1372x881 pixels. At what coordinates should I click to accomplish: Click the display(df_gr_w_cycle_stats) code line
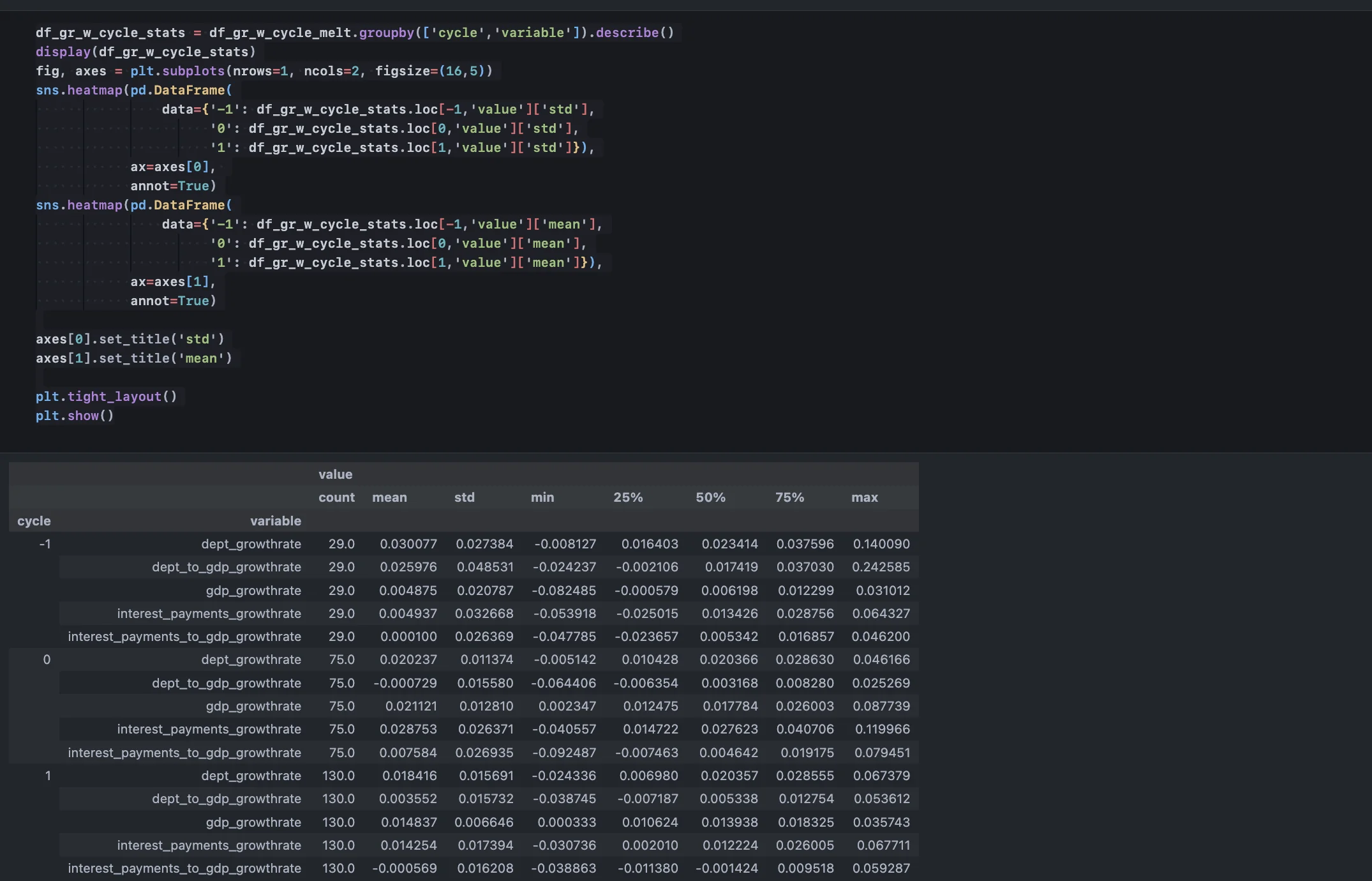(145, 52)
